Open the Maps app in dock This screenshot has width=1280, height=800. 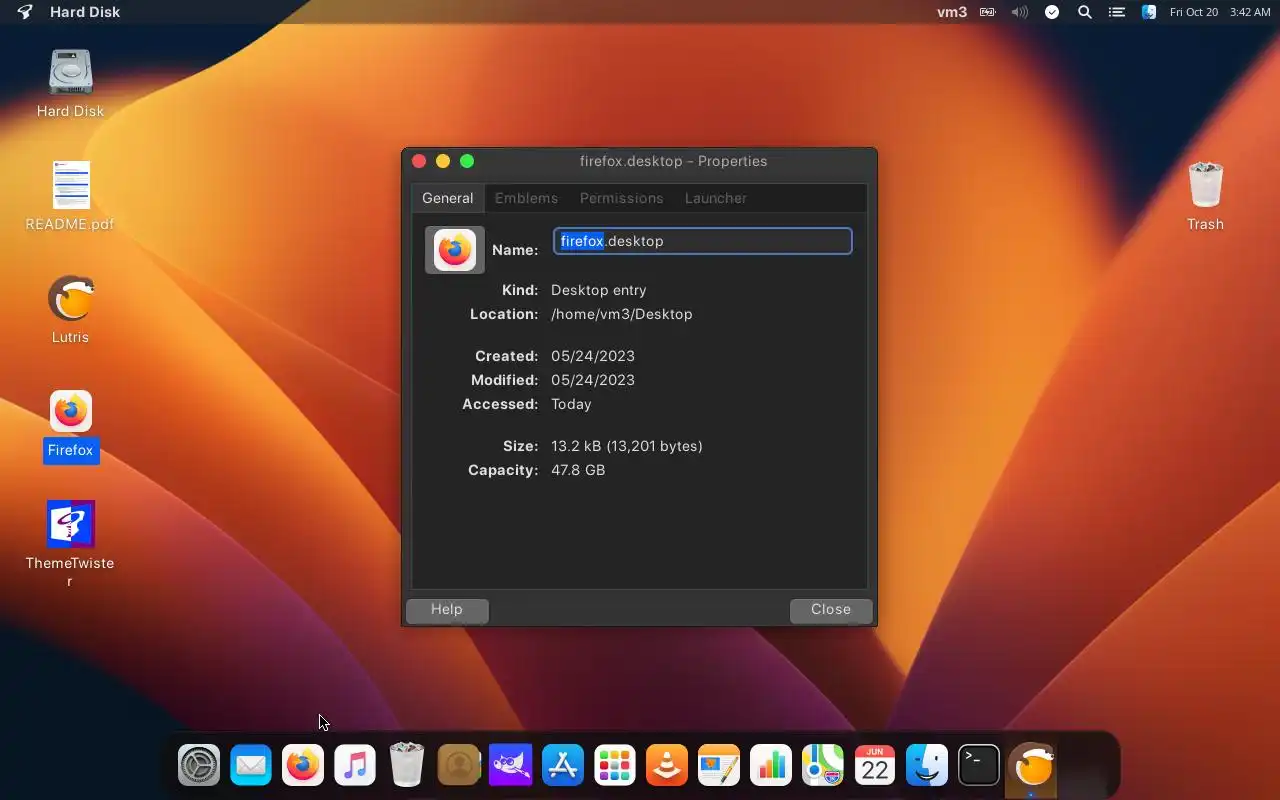pos(823,767)
